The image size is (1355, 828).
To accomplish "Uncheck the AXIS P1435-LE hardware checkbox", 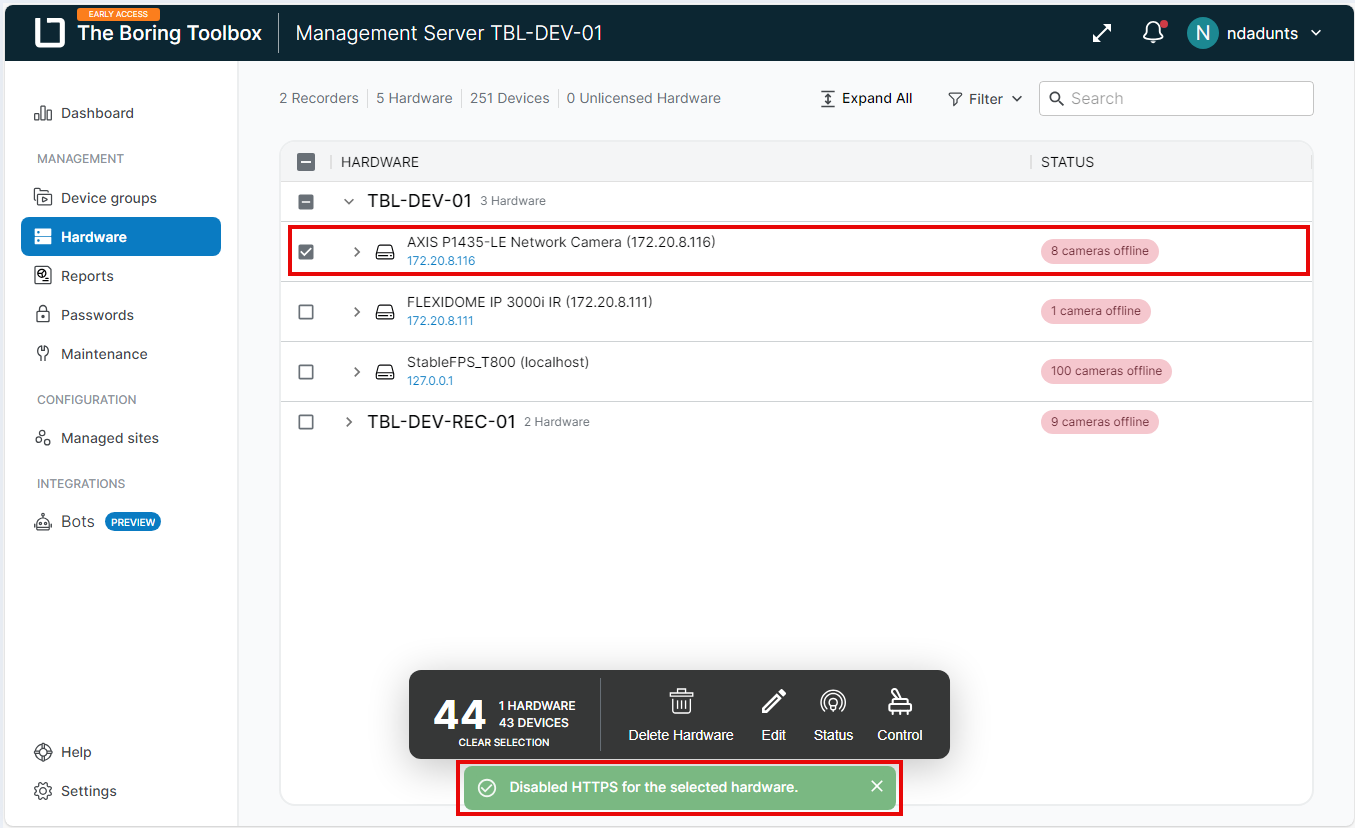I will (x=306, y=252).
